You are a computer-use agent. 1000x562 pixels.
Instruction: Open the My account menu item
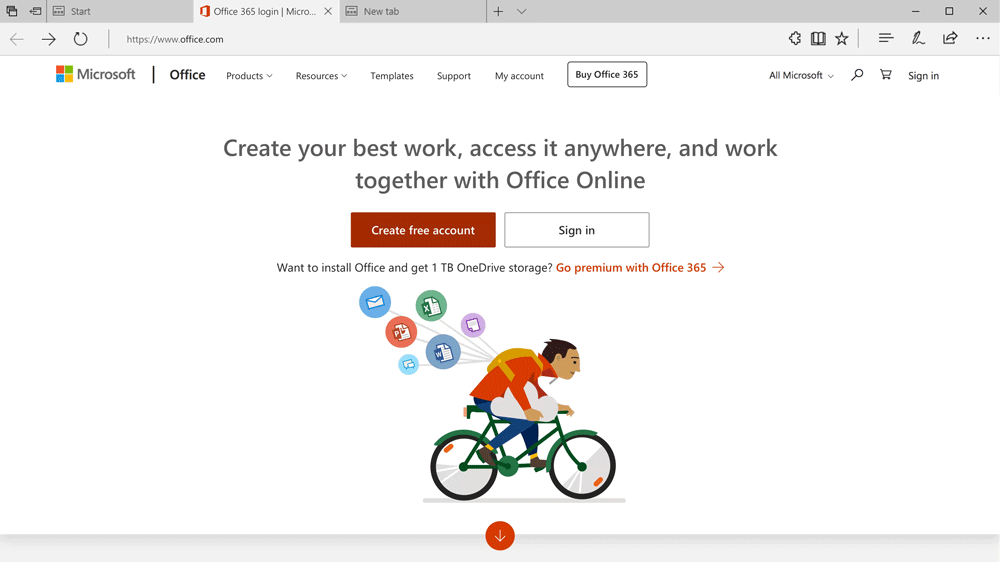[519, 75]
